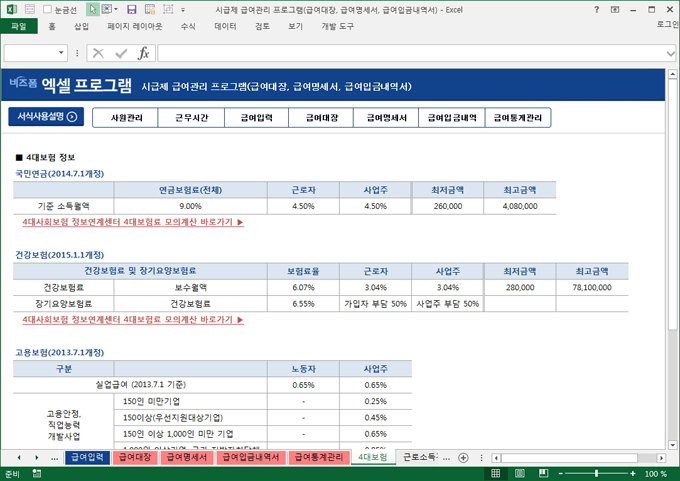
Task: Click the vertical scrollbar down arrow
Action: point(672,445)
